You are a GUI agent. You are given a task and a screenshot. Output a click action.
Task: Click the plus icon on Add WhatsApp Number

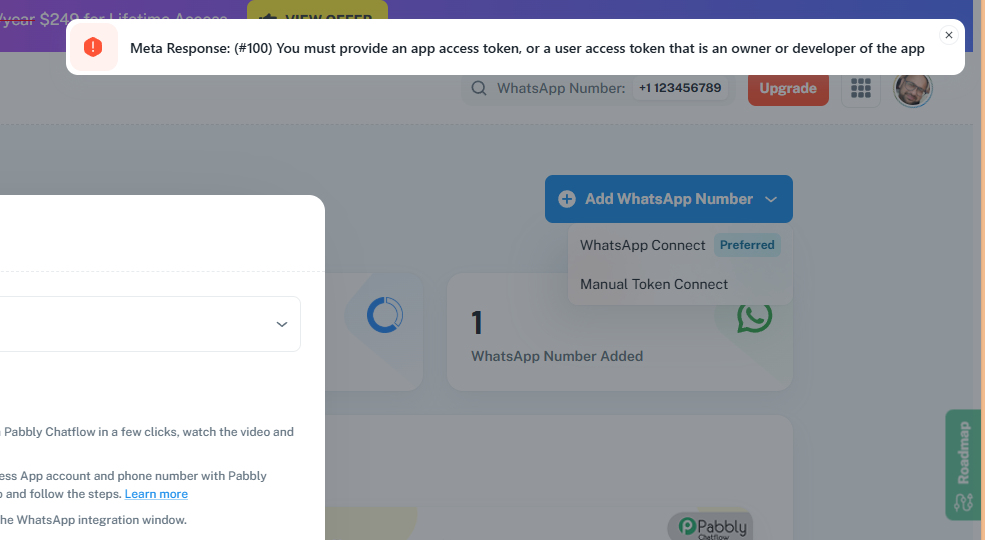pos(567,199)
